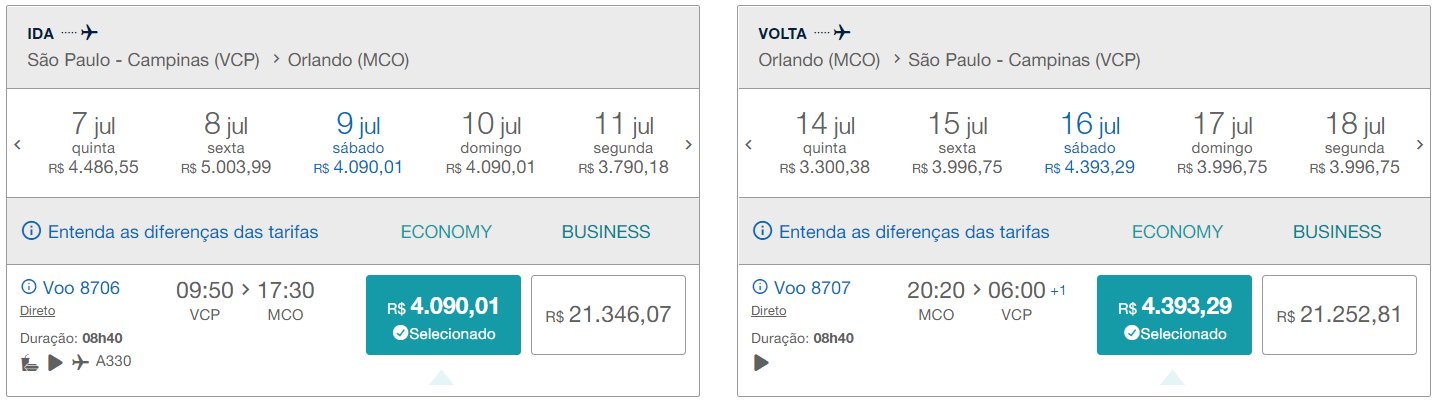The image size is (1438, 403).
Task: Click the play icon under flight 8707 duration
Action: click(761, 362)
